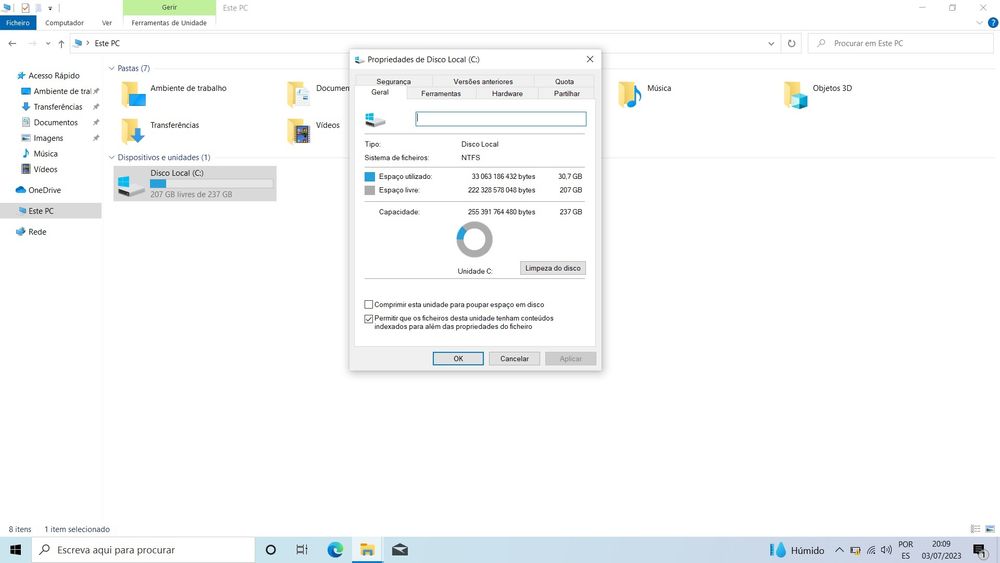The image size is (1000, 563).
Task: Click the volume speaker tray icon
Action: click(x=886, y=550)
